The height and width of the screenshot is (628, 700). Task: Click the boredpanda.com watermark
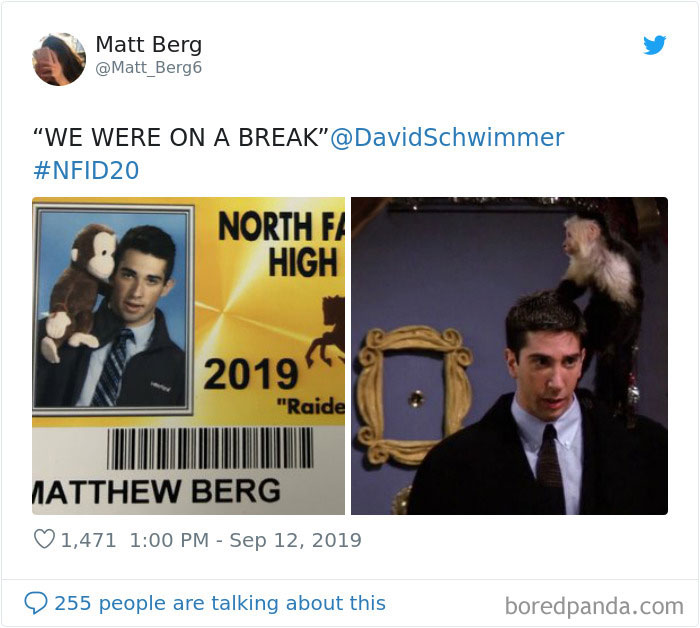(x=594, y=606)
